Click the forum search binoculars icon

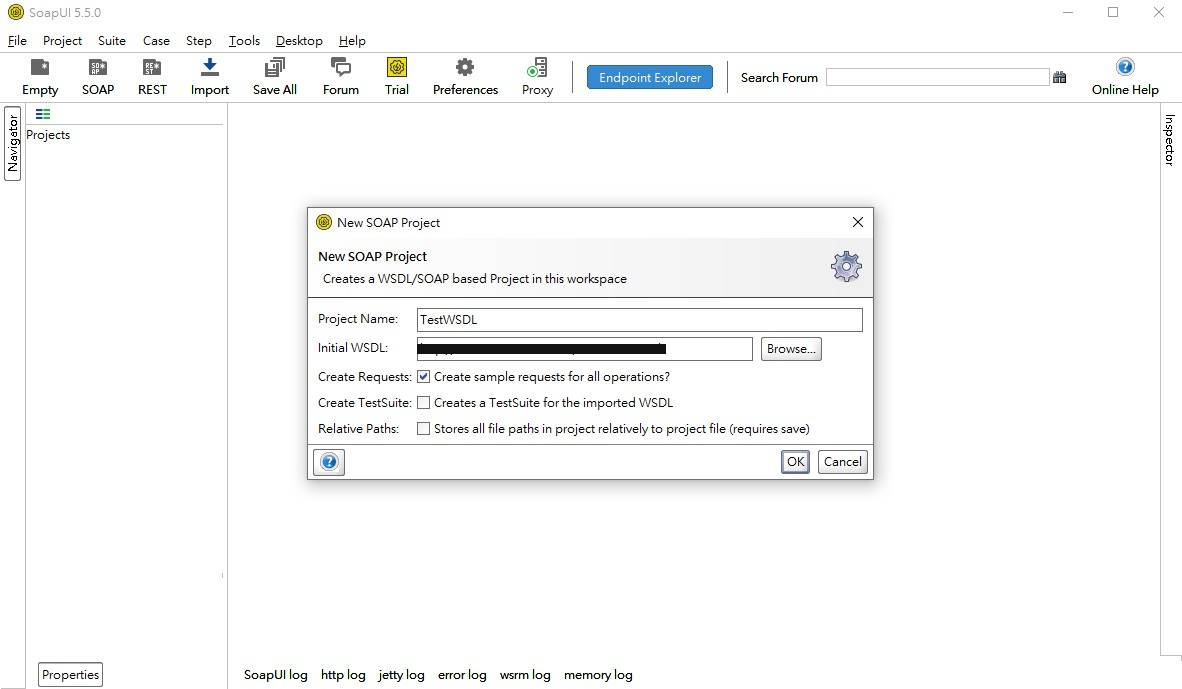(x=1059, y=77)
